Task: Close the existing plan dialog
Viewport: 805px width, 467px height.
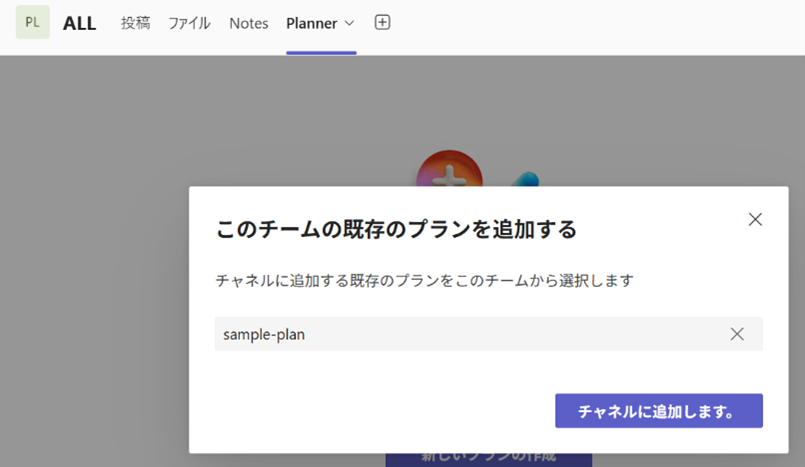Action: 755,219
